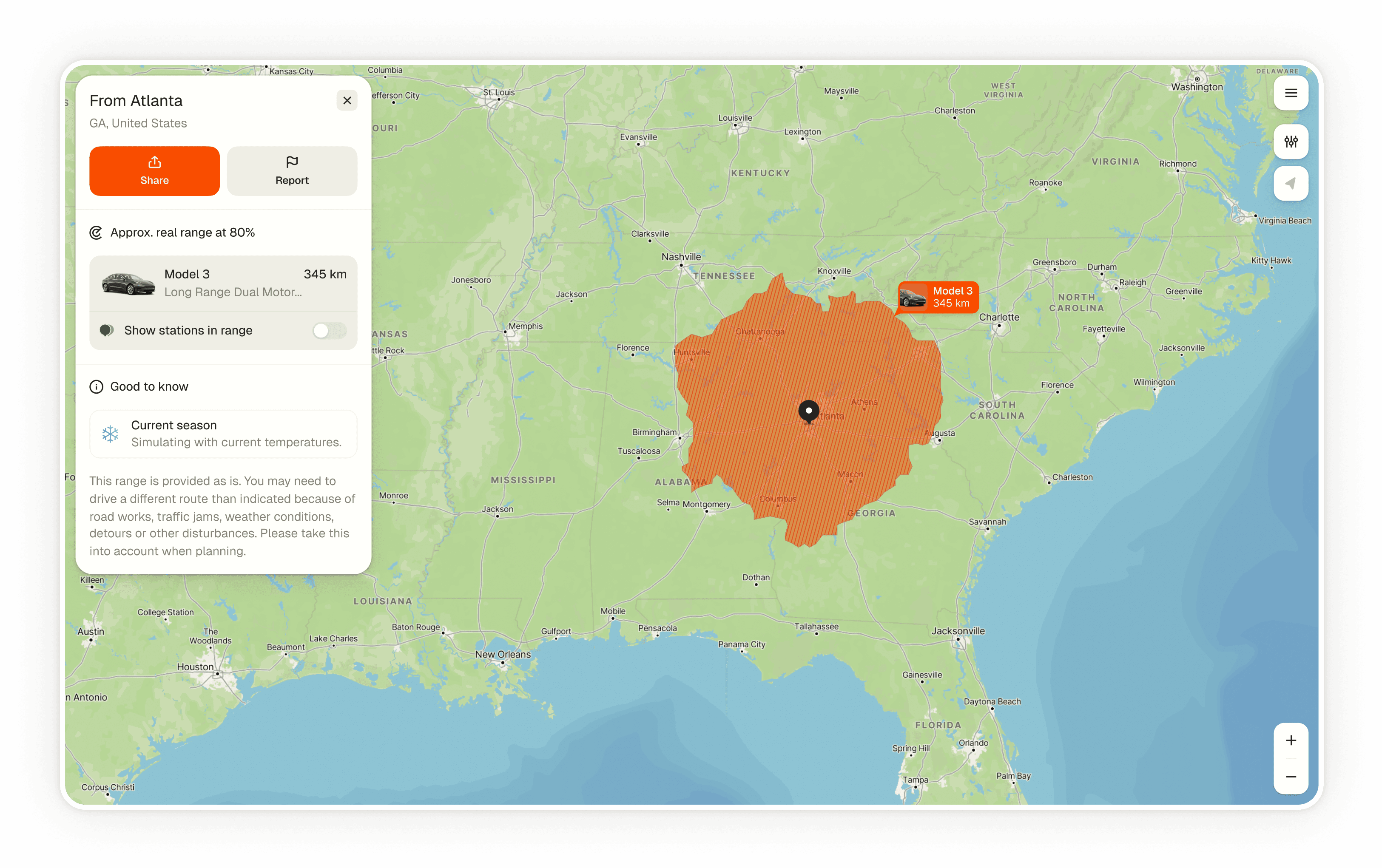Click the Report button
Image resolution: width=1382 pixels, height=868 pixels.
292,171
